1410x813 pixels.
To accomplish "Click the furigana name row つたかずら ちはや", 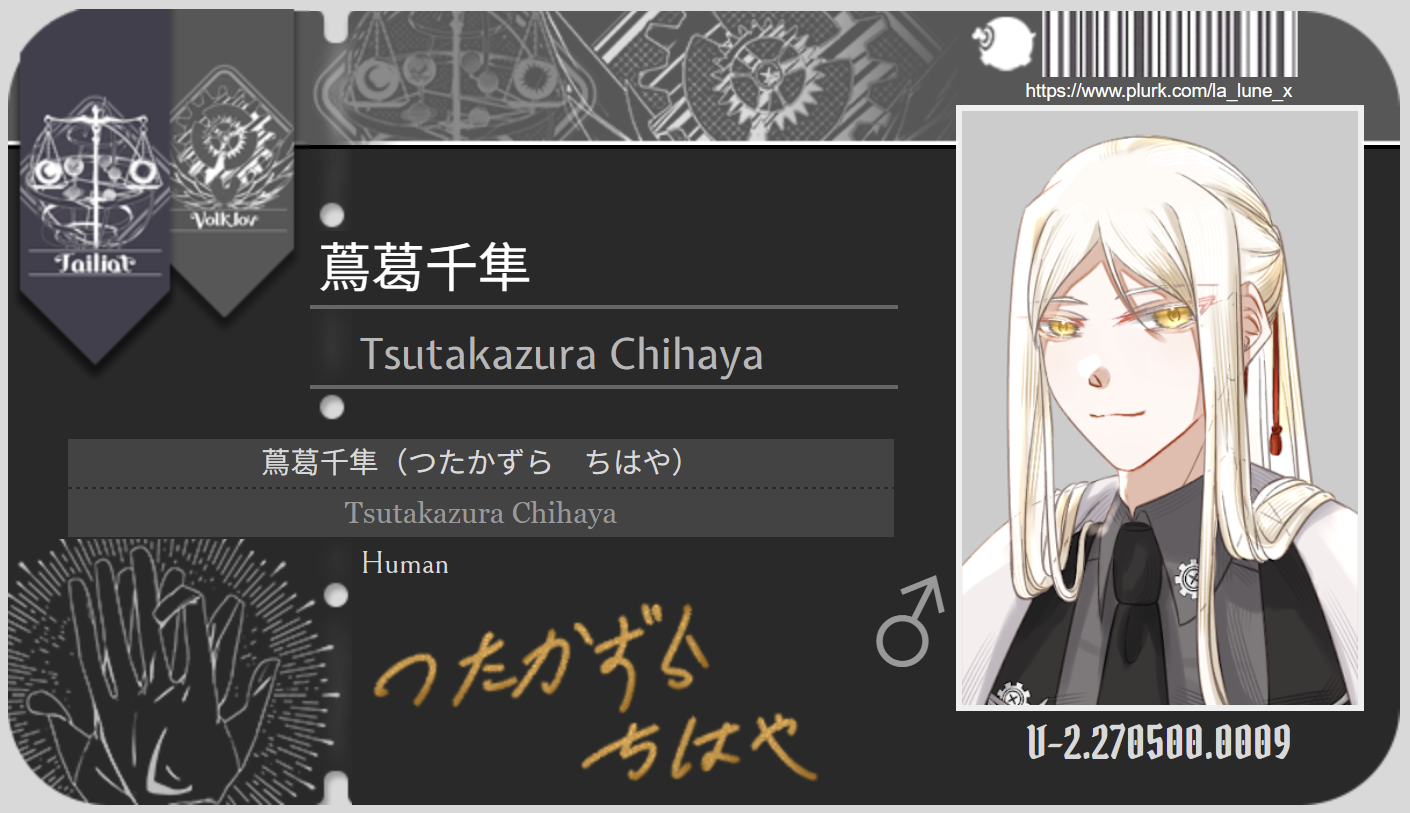I will coord(481,463).
